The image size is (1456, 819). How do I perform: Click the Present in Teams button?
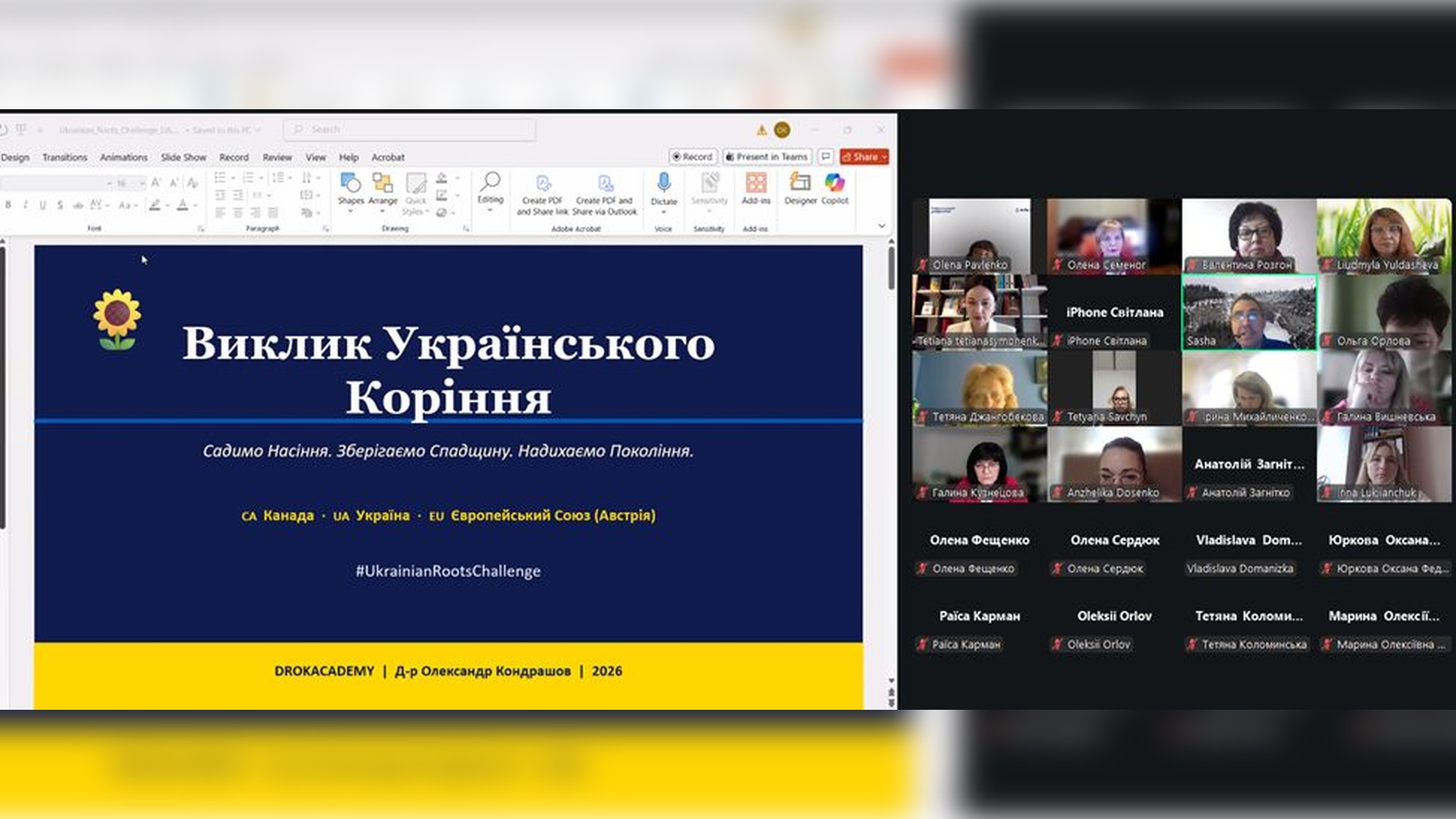click(767, 156)
